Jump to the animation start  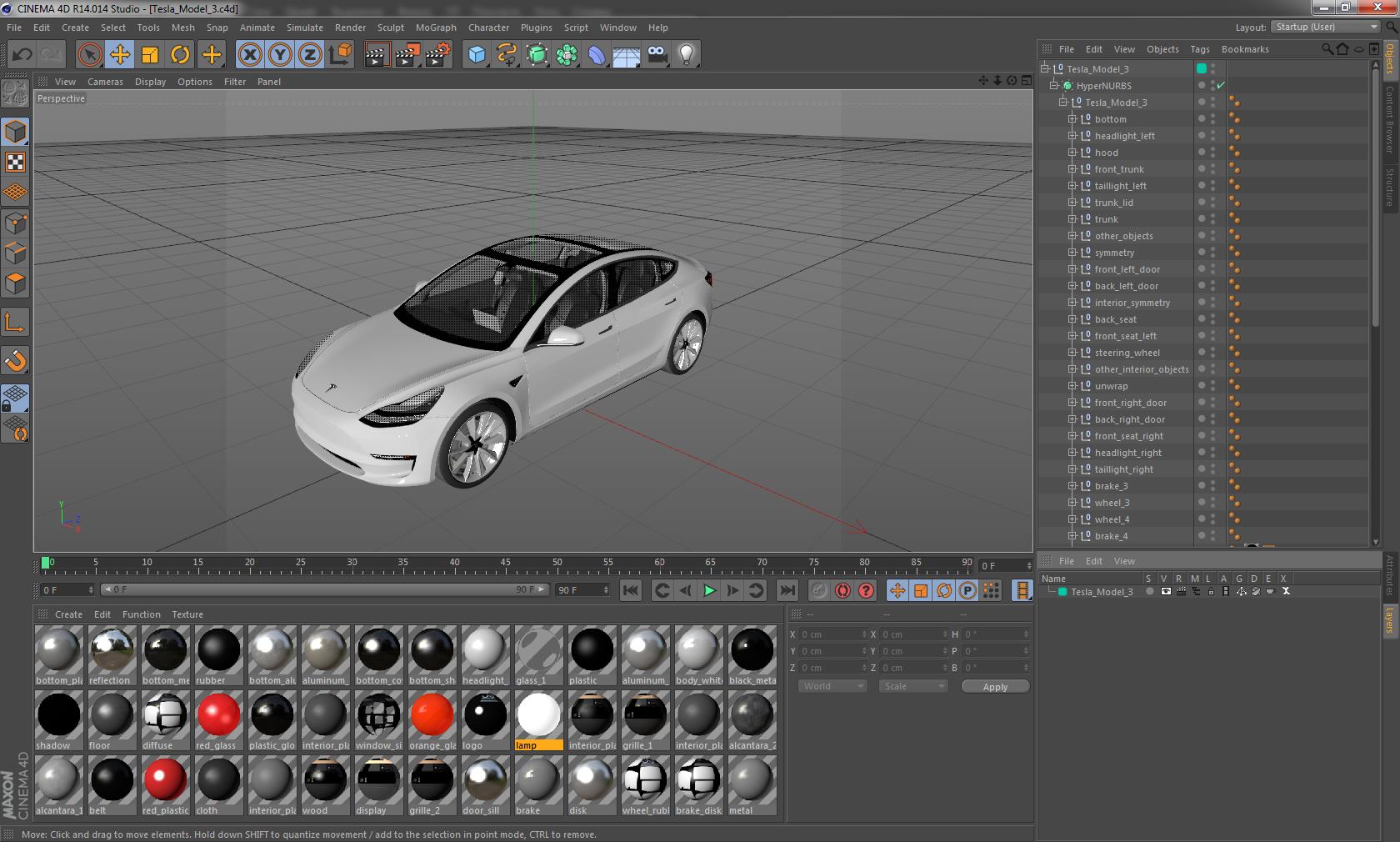(631, 590)
